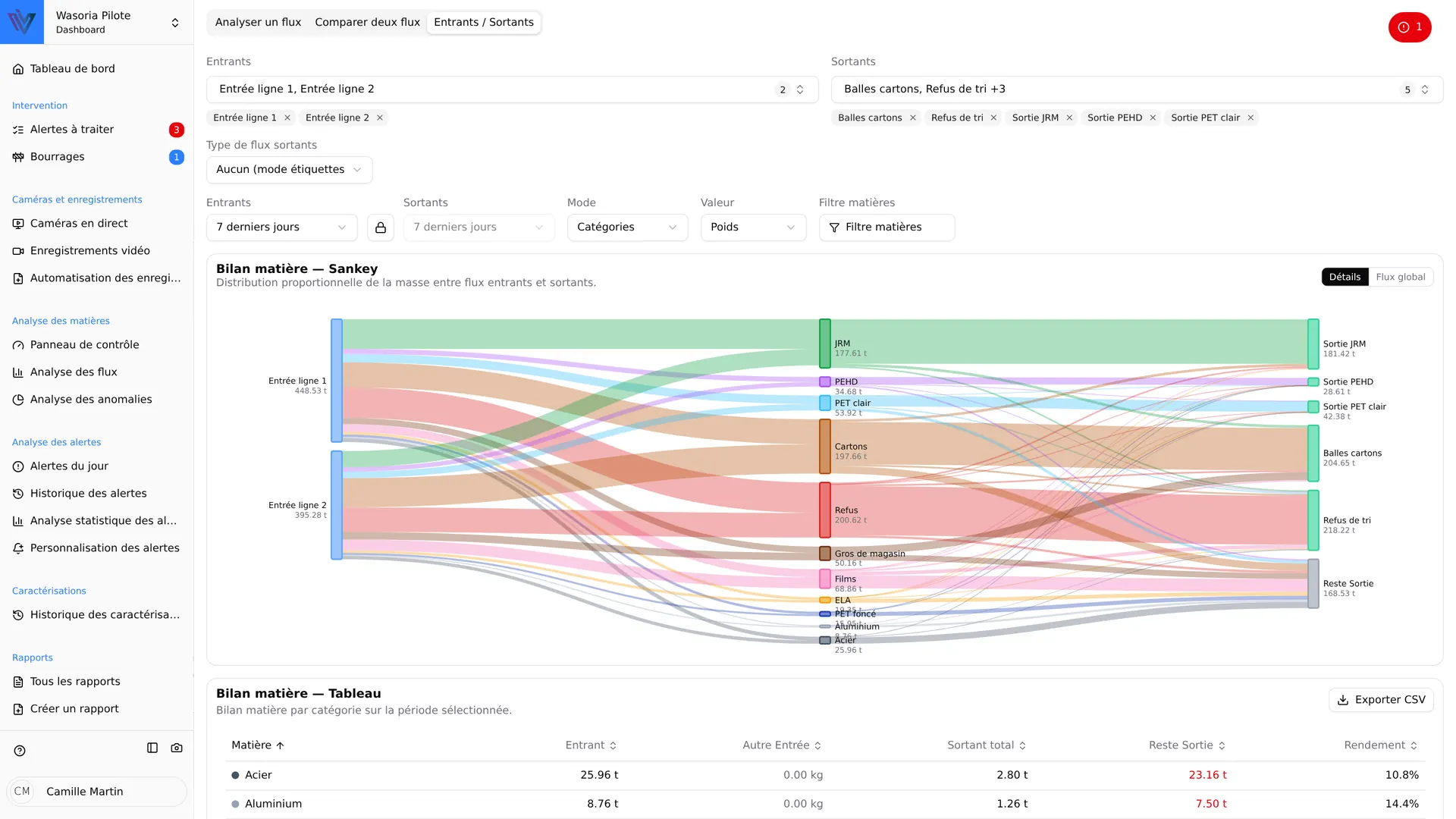Open Créer un rapport link

point(97,709)
